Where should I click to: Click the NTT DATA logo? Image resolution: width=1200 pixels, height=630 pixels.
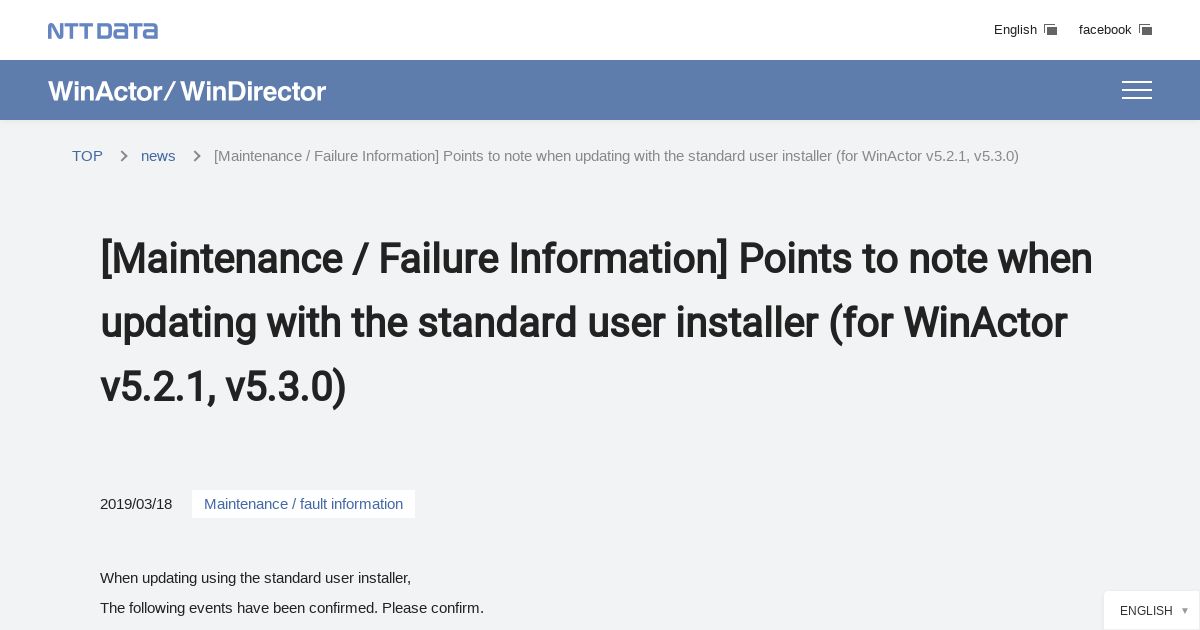[103, 31]
